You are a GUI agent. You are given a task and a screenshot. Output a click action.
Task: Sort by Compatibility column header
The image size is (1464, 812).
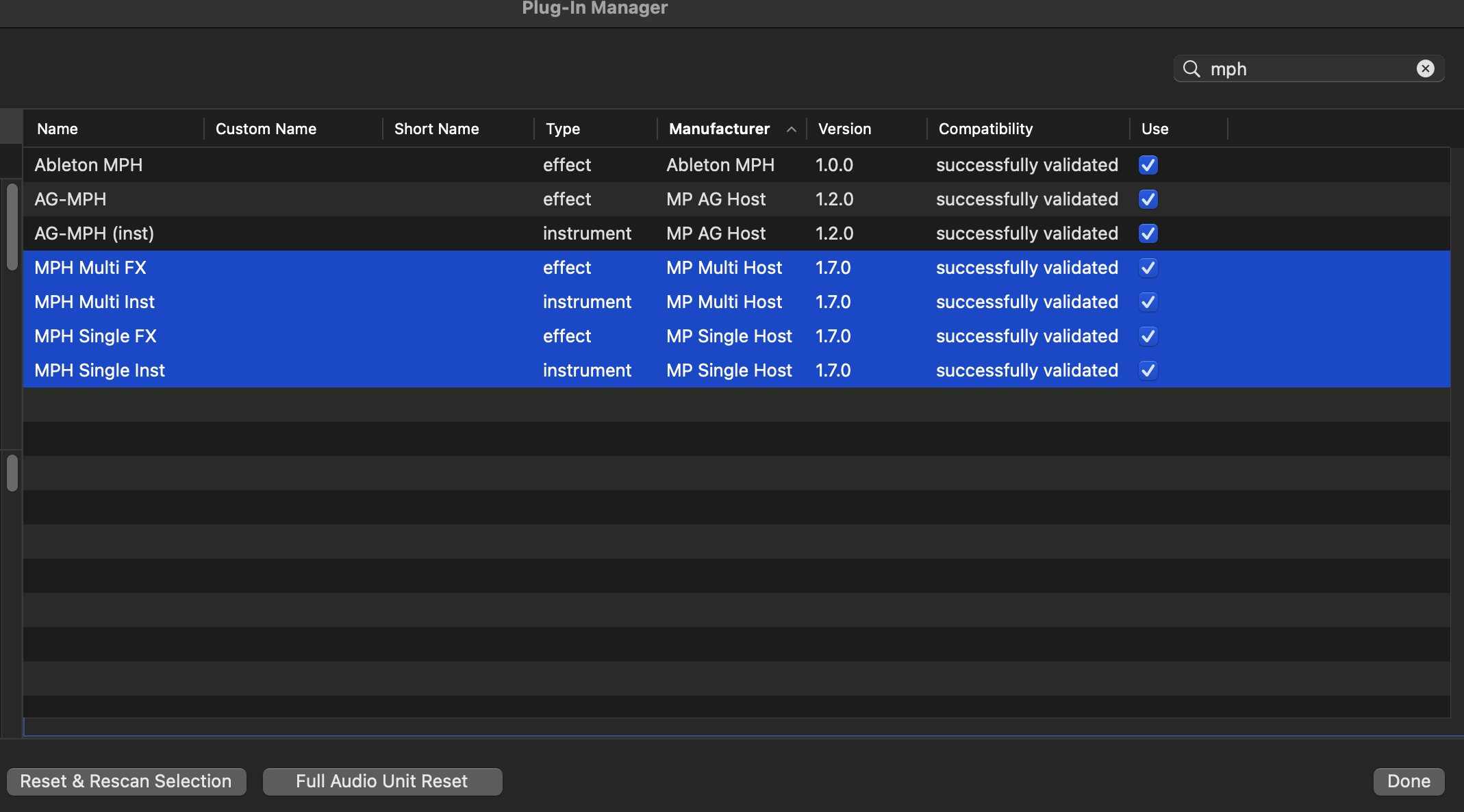1028,129
